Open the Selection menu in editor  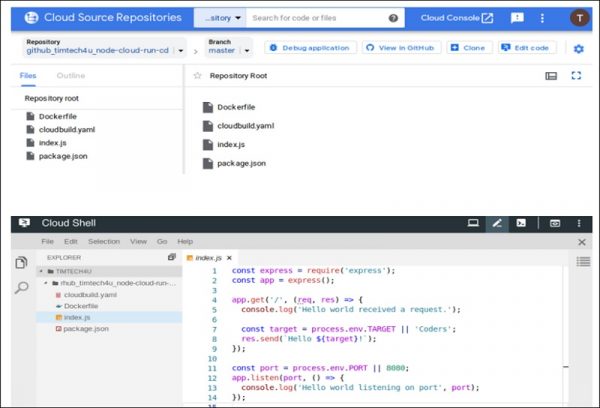(x=104, y=242)
